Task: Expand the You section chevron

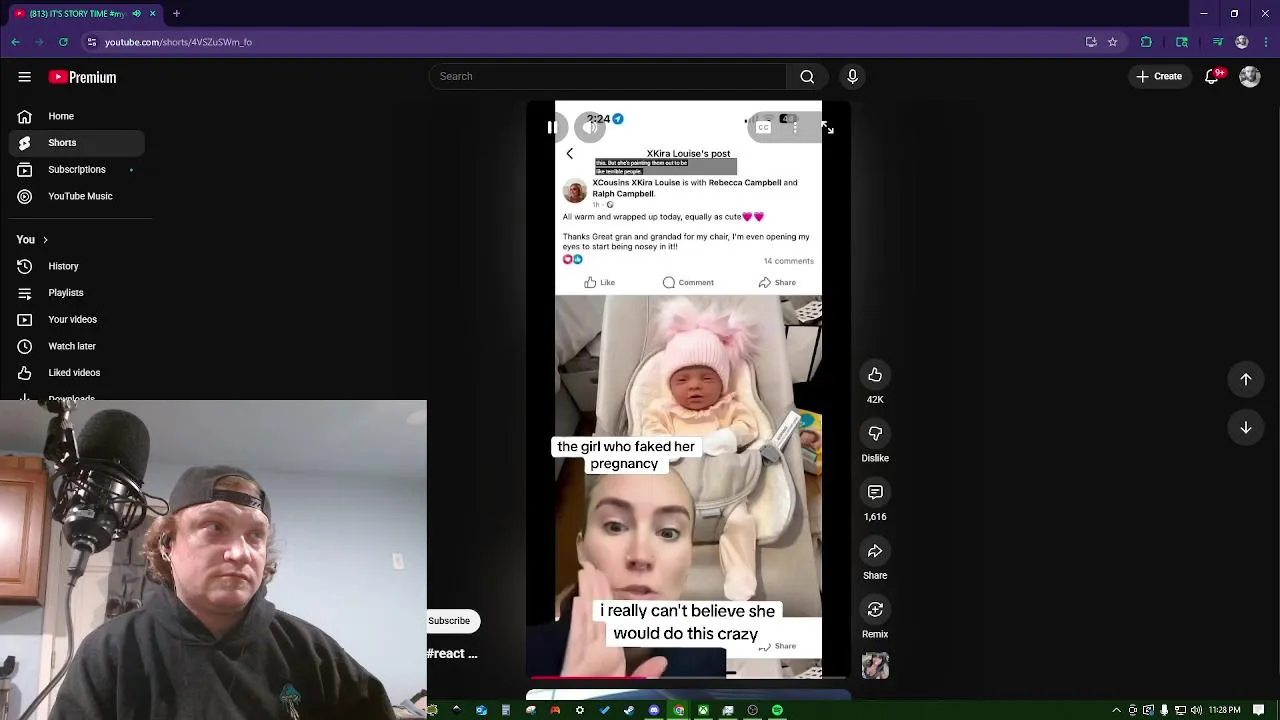Action: coord(45,240)
